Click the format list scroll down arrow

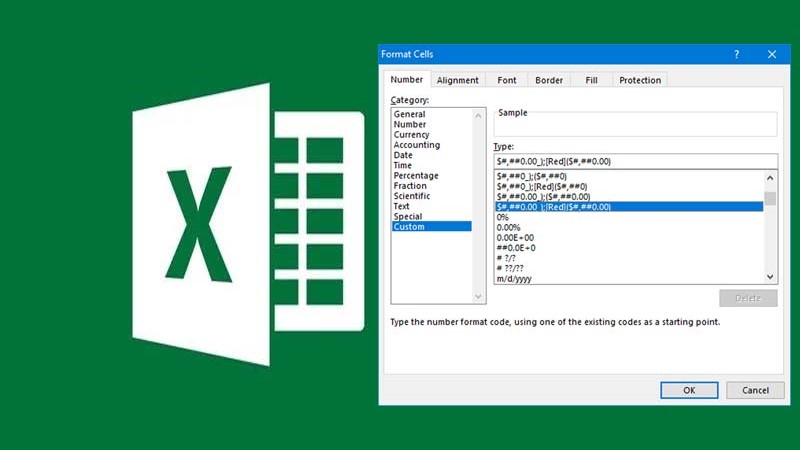click(770, 277)
